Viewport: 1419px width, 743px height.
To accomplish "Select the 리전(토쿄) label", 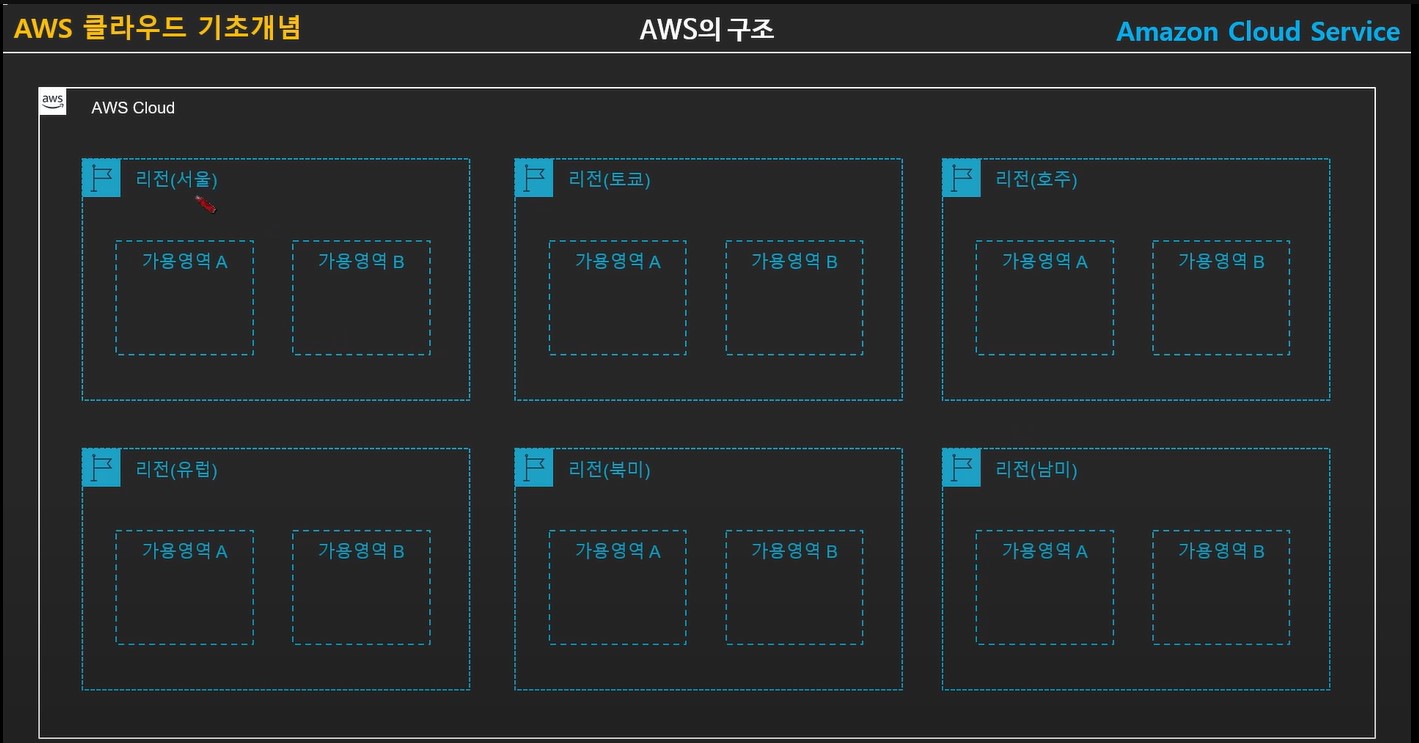I will coord(610,180).
